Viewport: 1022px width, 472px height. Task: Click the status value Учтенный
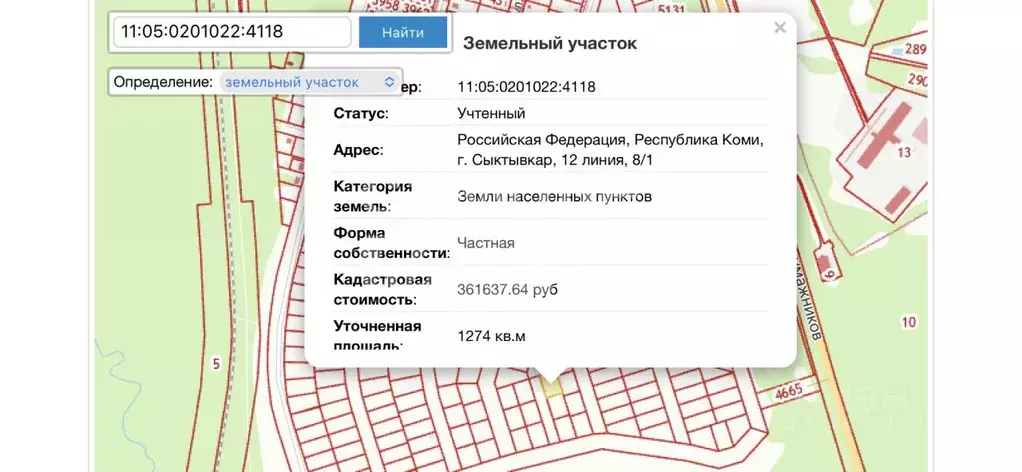[x=491, y=113]
